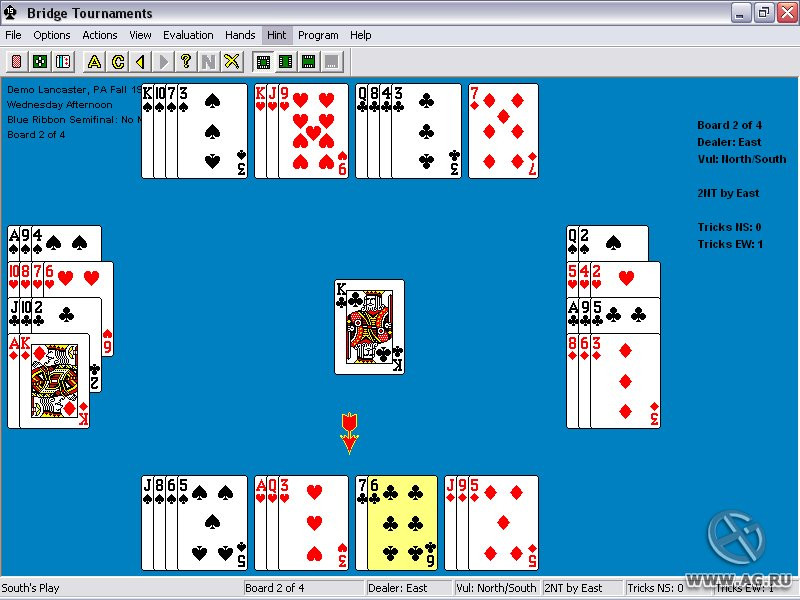Open the Options menu
This screenshot has height=600, width=800.
52,35
